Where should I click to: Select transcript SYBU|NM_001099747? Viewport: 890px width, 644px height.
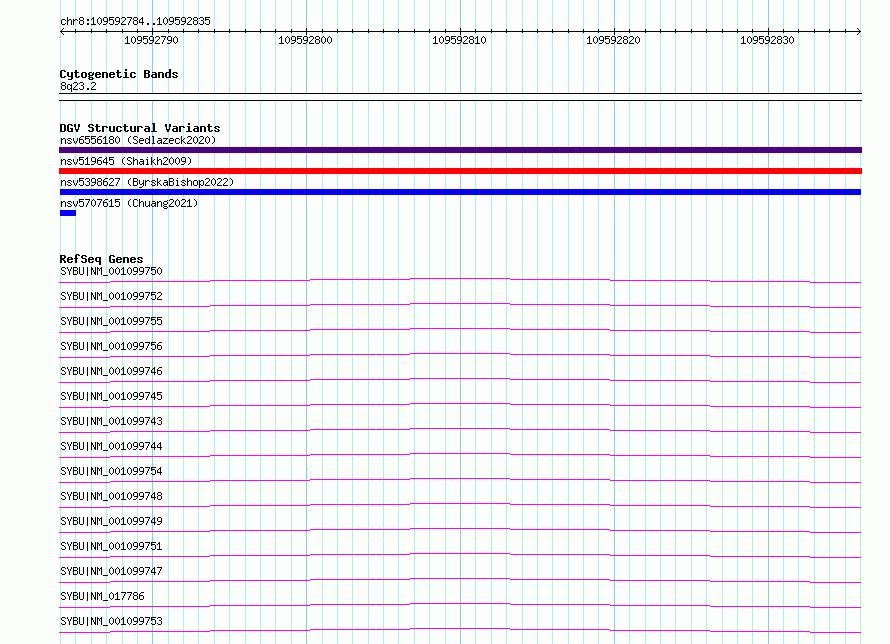[x=111, y=571]
